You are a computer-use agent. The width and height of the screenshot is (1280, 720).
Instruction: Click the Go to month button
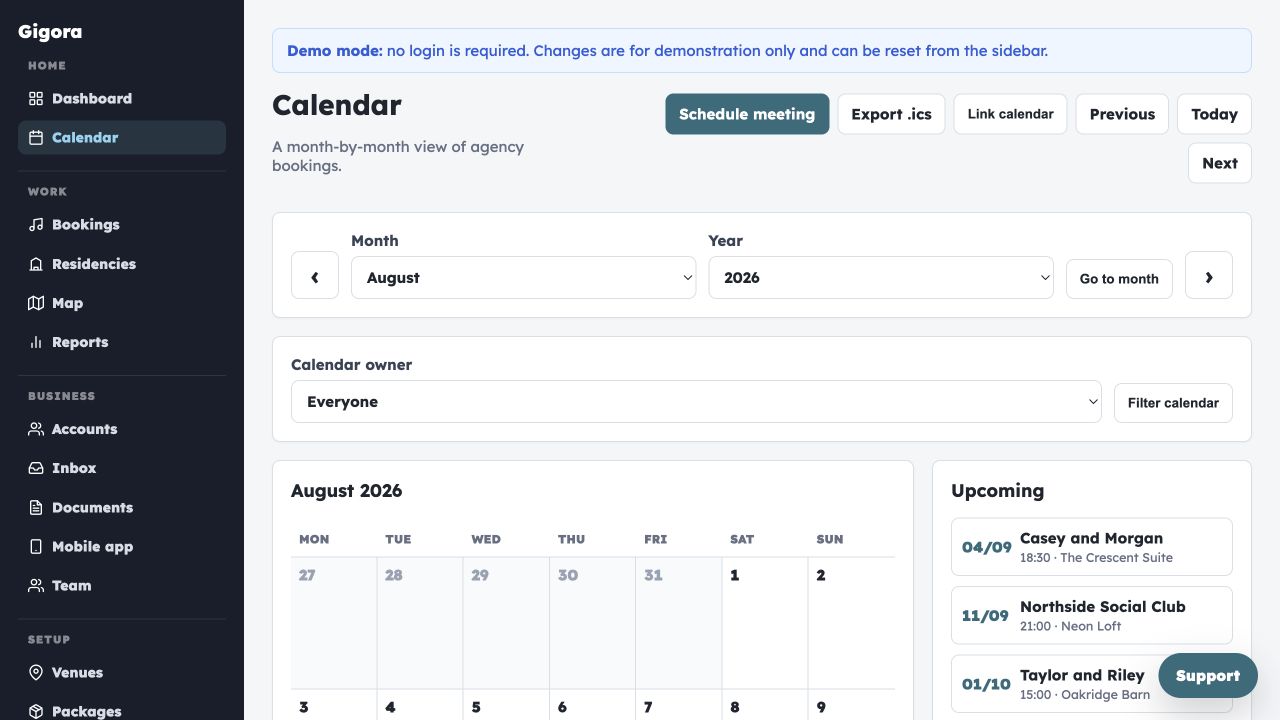[x=1119, y=279]
